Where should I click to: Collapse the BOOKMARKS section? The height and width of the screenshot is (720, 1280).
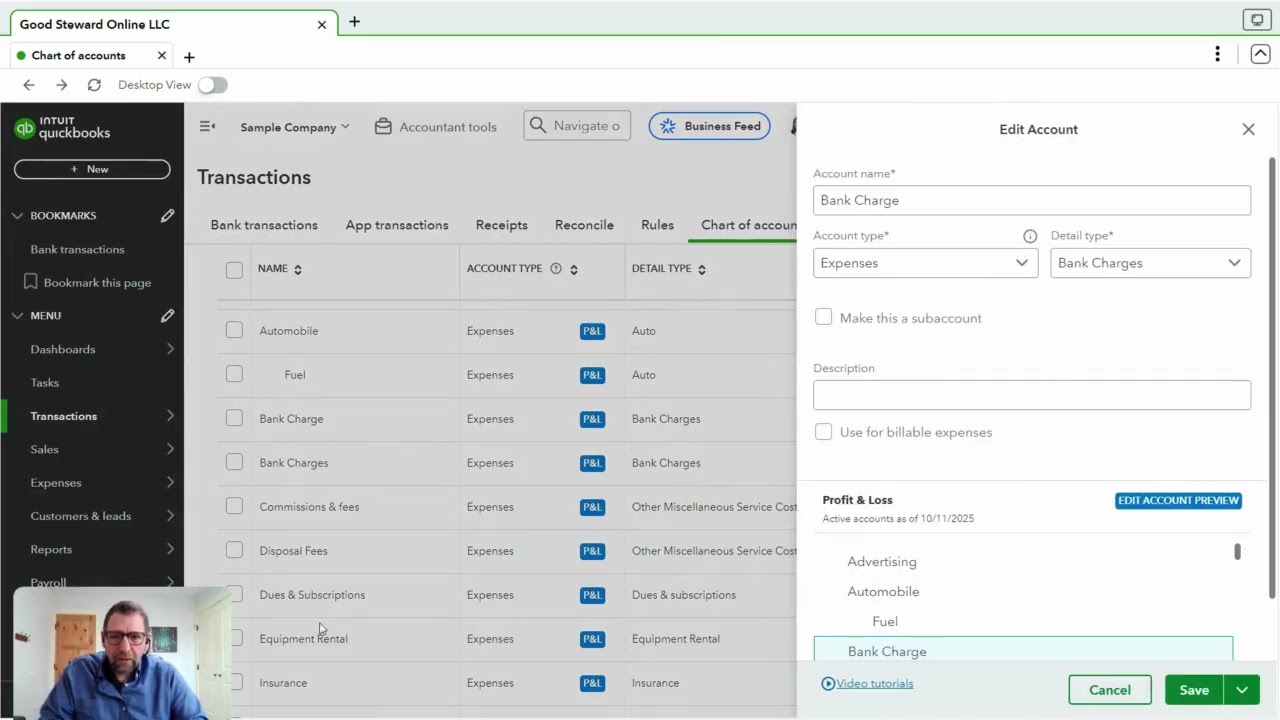pos(17,215)
